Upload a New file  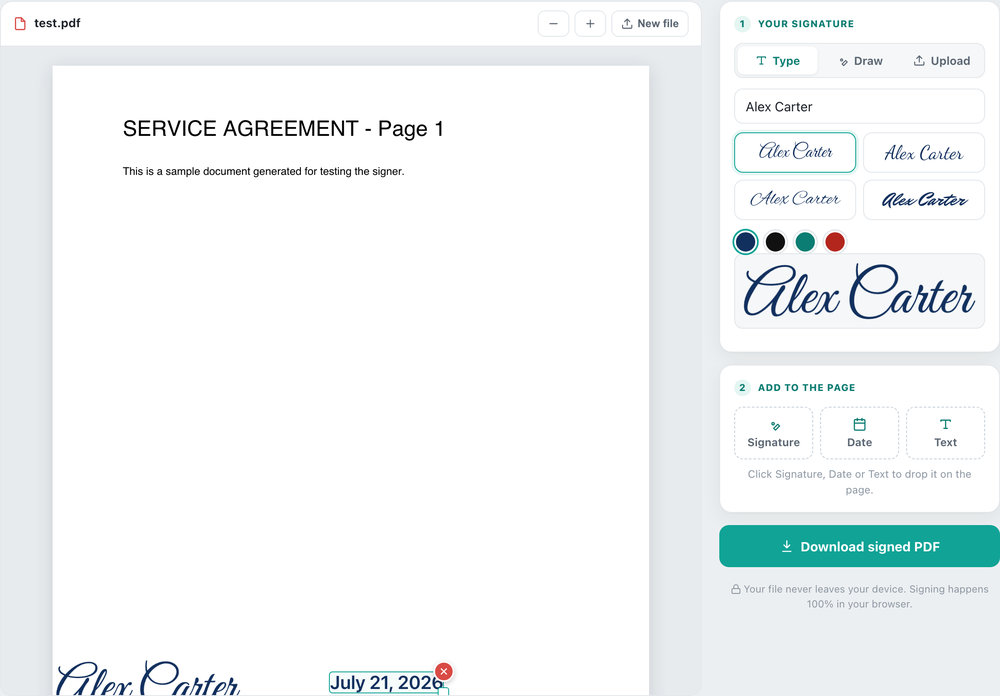pos(650,24)
